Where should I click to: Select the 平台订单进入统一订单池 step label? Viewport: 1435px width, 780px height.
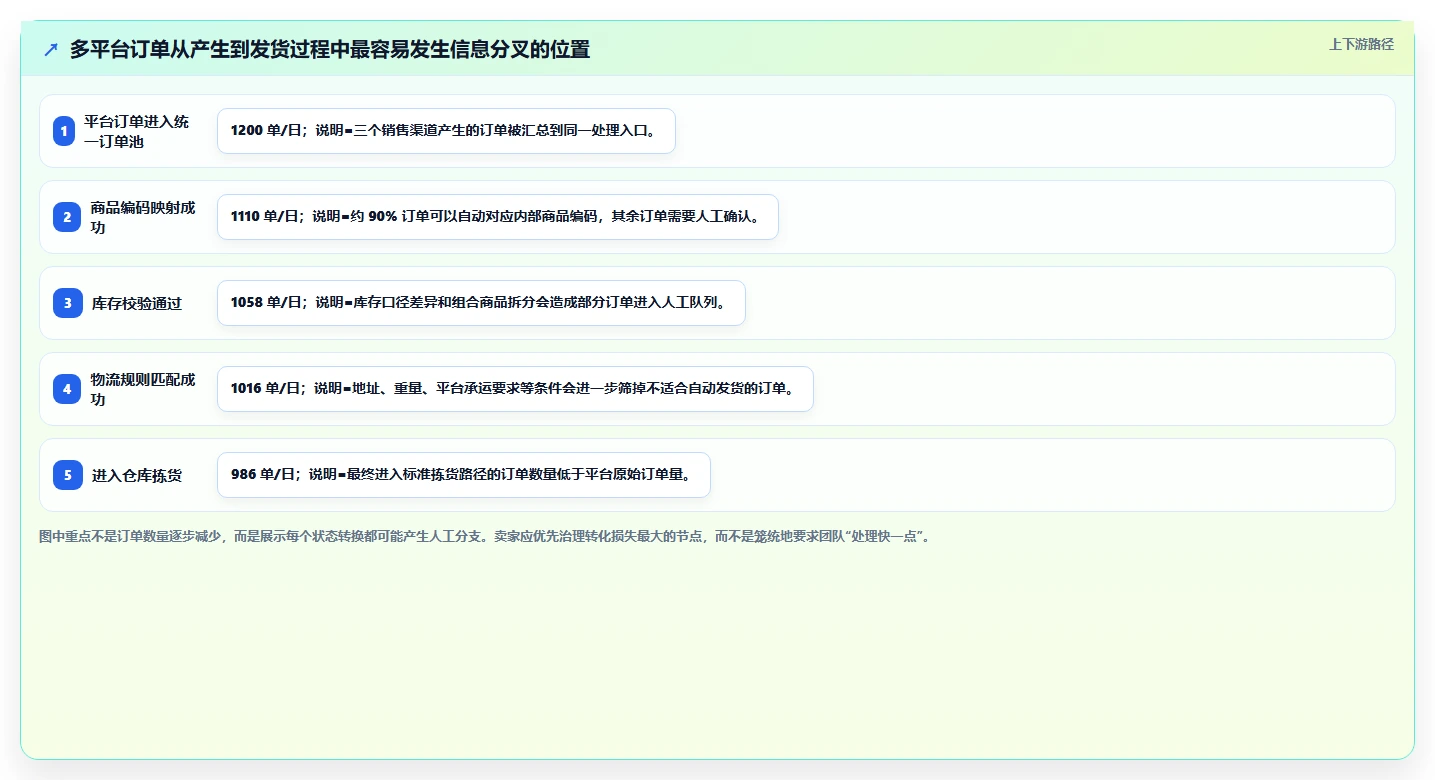tap(136, 131)
